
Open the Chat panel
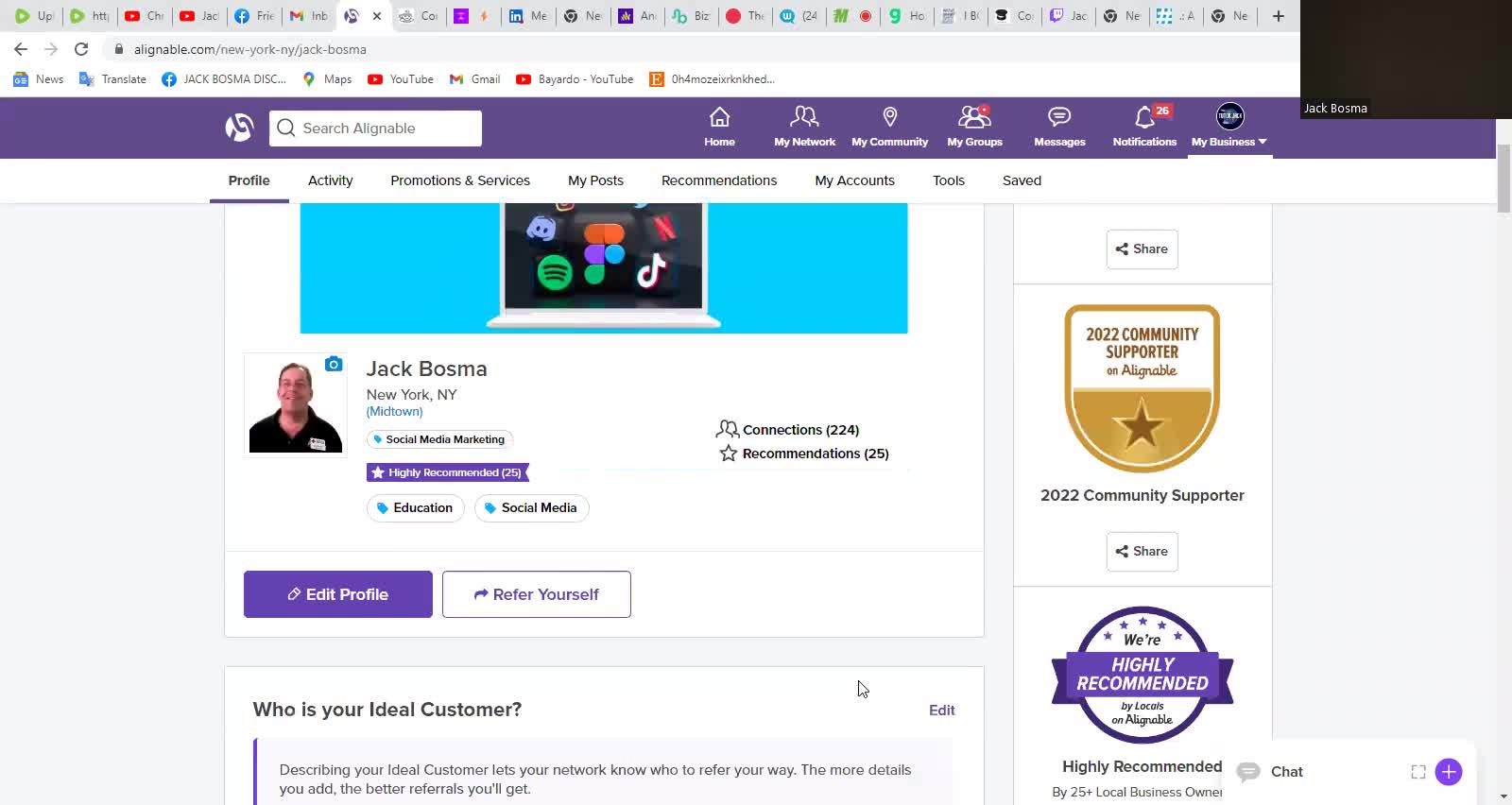pyautogui.click(x=1285, y=772)
